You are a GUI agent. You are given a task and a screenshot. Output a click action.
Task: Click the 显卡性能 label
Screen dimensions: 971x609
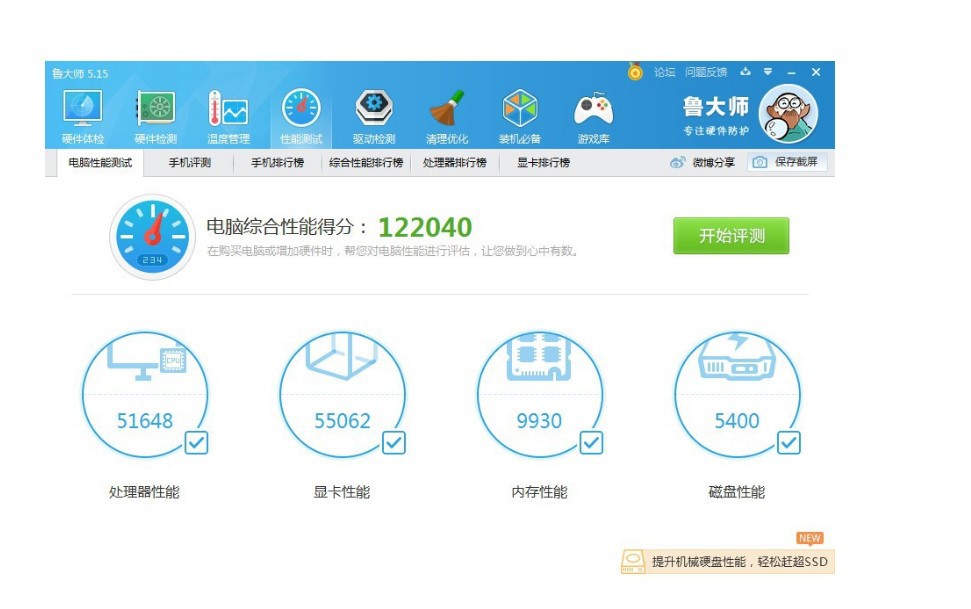coord(342,492)
